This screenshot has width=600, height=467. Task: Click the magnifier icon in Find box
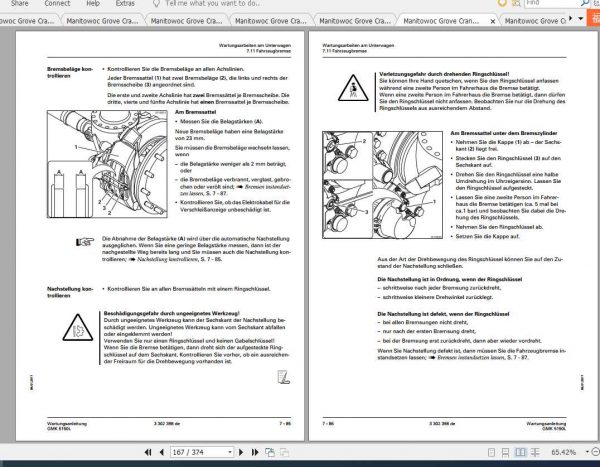585,3
